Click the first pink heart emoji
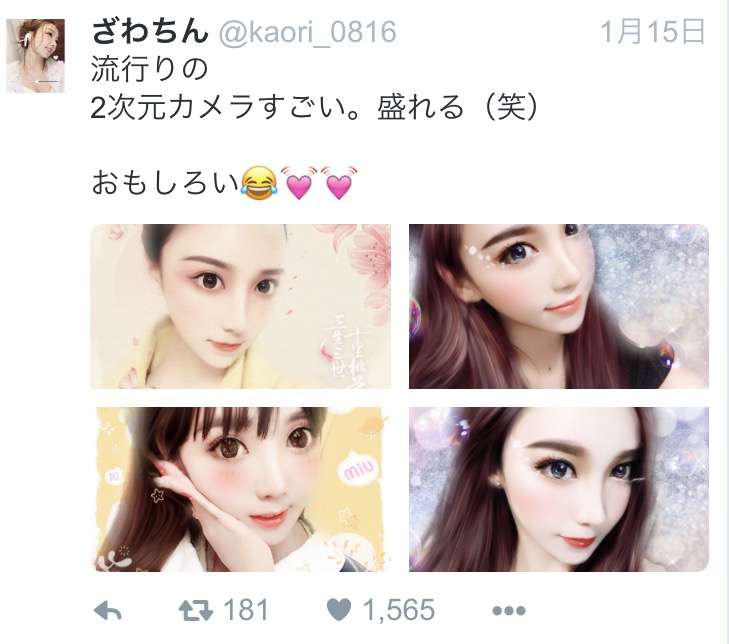 (x=298, y=183)
